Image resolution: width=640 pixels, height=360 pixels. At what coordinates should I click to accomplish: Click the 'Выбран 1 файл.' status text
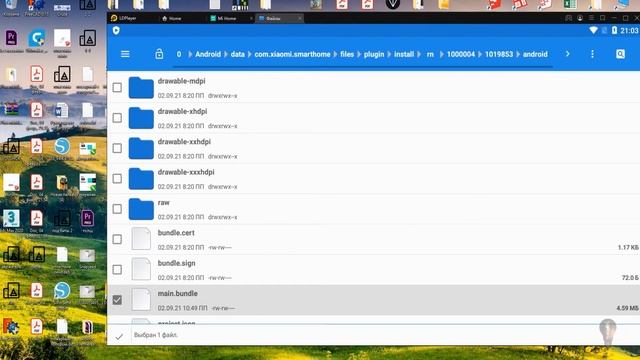pyautogui.click(x=156, y=335)
